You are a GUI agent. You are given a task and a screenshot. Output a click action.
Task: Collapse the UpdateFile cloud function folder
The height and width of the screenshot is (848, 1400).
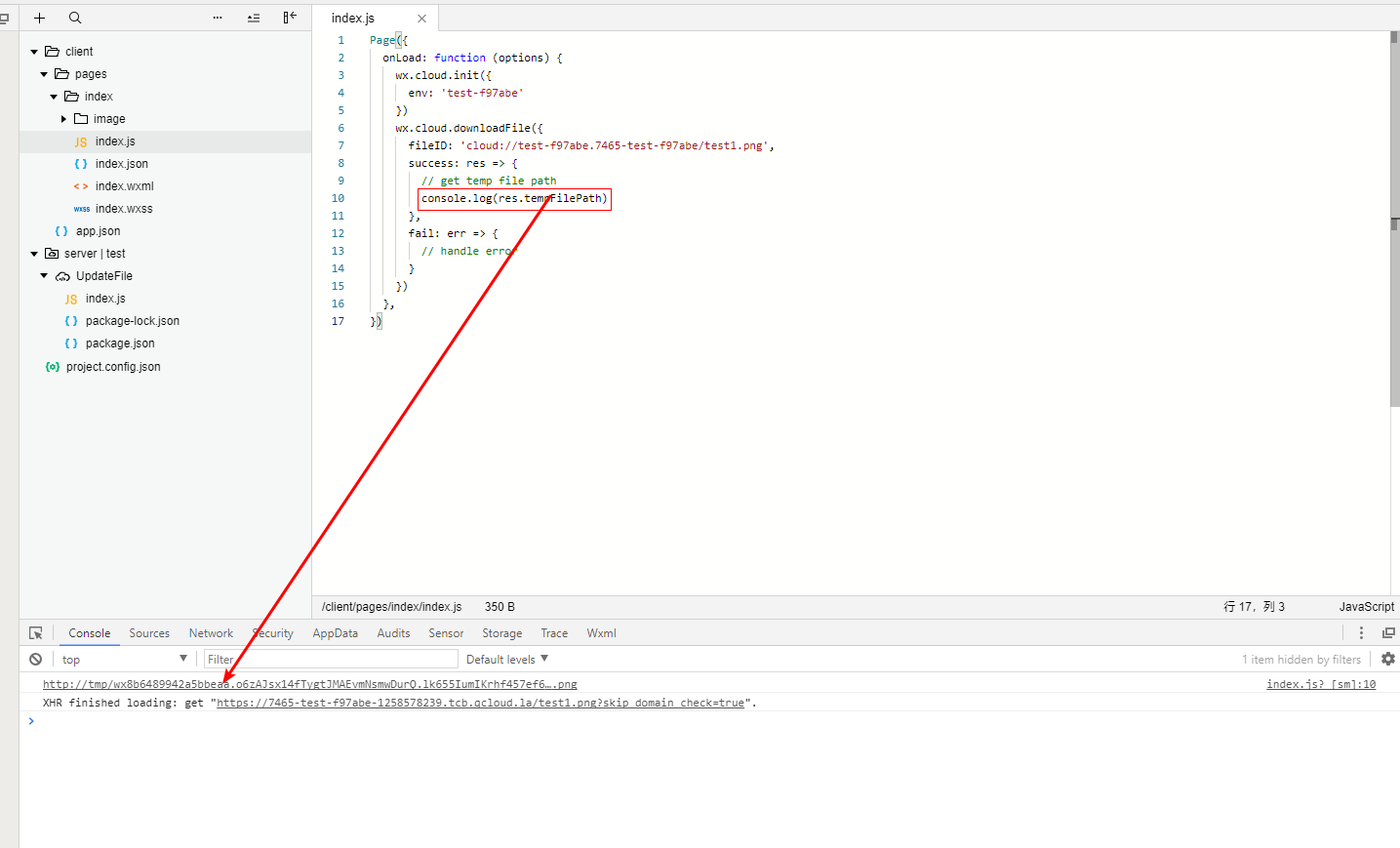[44, 276]
